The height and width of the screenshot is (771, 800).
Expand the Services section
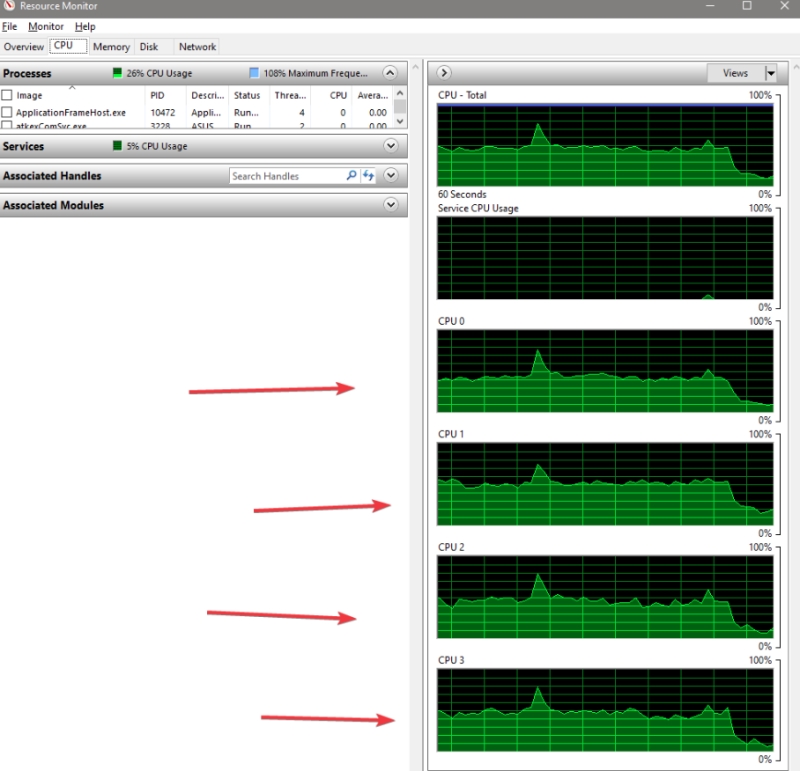click(390, 146)
